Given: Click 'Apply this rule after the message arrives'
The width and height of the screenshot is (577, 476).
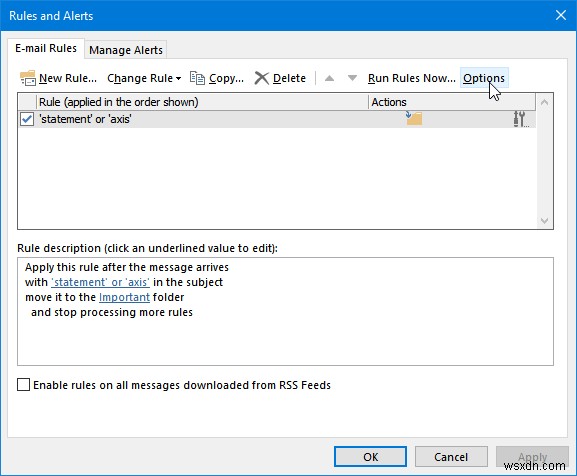Looking at the screenshot, I should coord(127,267).
